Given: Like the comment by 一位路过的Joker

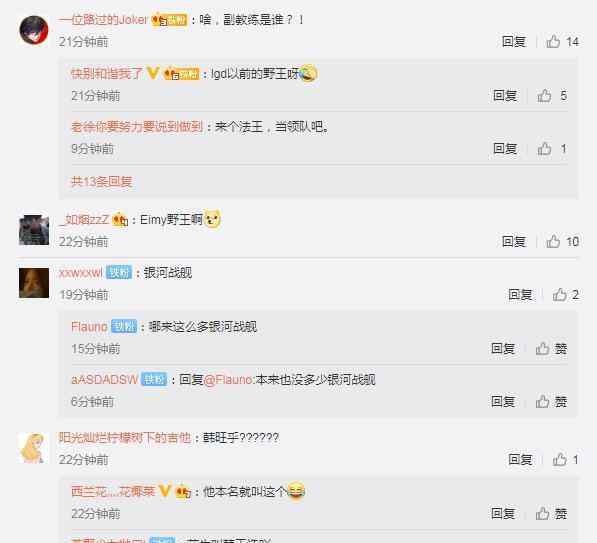Looking at the screenshot, I should [x=562, y=42].
